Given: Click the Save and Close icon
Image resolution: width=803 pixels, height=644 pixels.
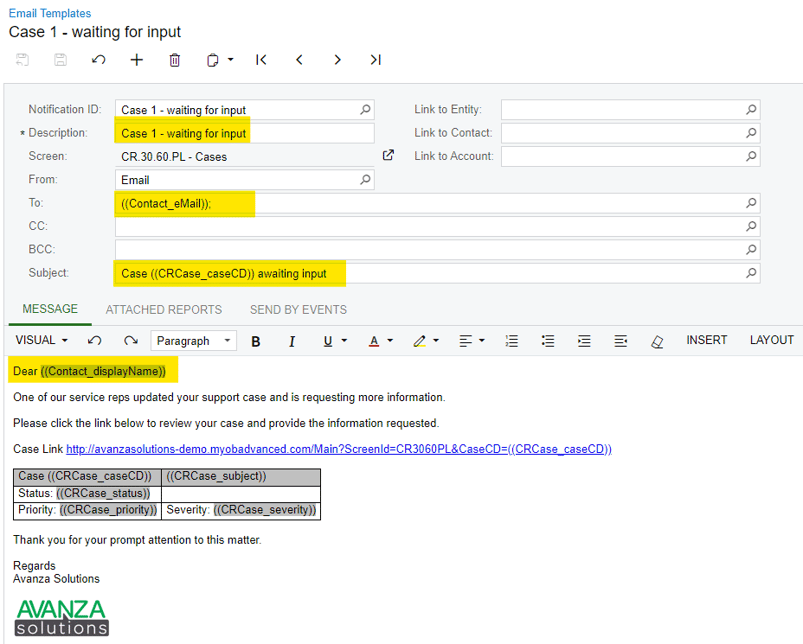Looking at the screenshot, I should coord(22,60).
